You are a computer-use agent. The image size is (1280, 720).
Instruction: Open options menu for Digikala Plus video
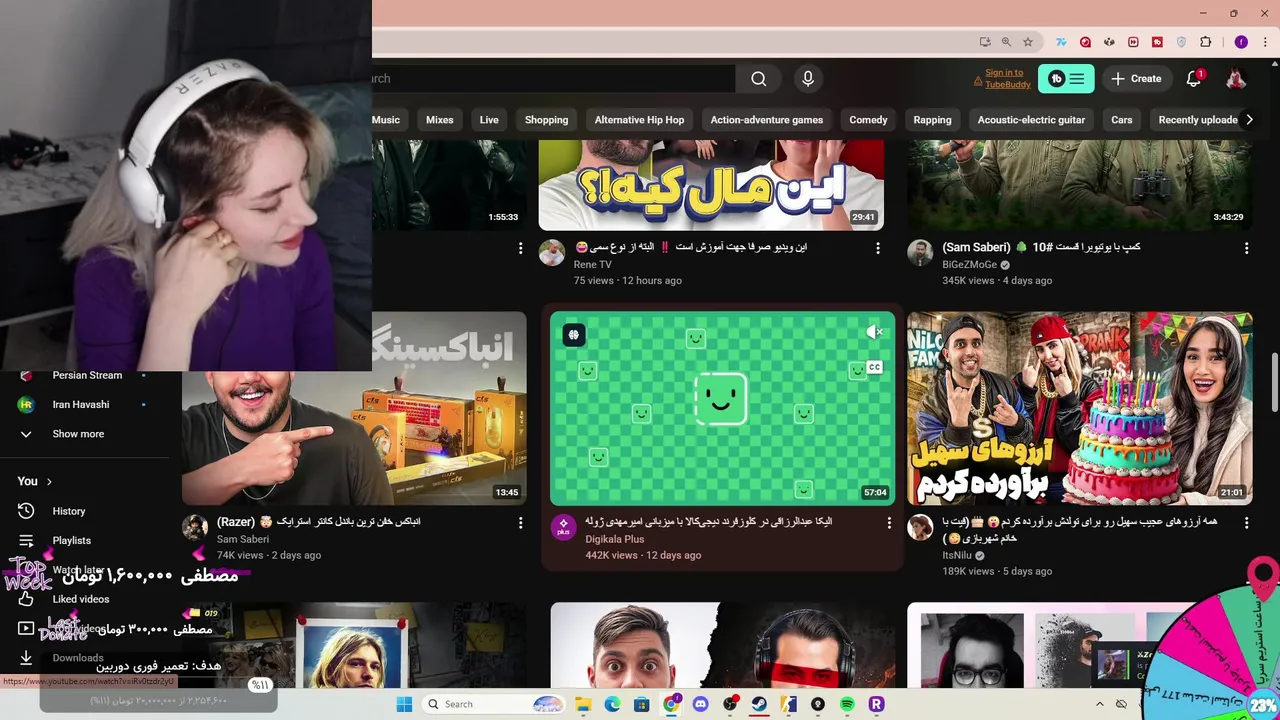(x=889, y=522)
